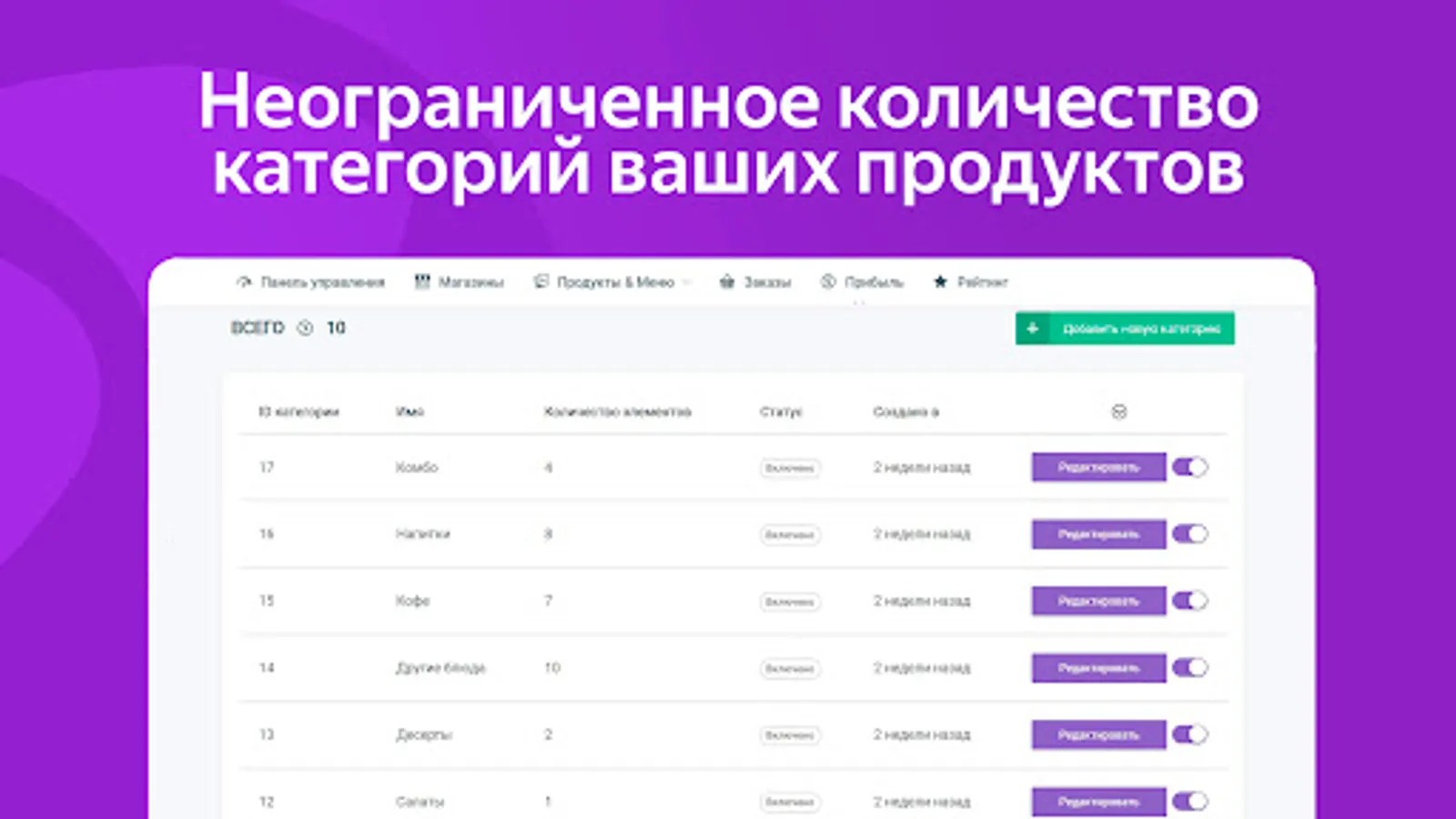Select 2 недели назад in the Салаты row
The height and width of the screenshot is (819, 1456).
922,802
